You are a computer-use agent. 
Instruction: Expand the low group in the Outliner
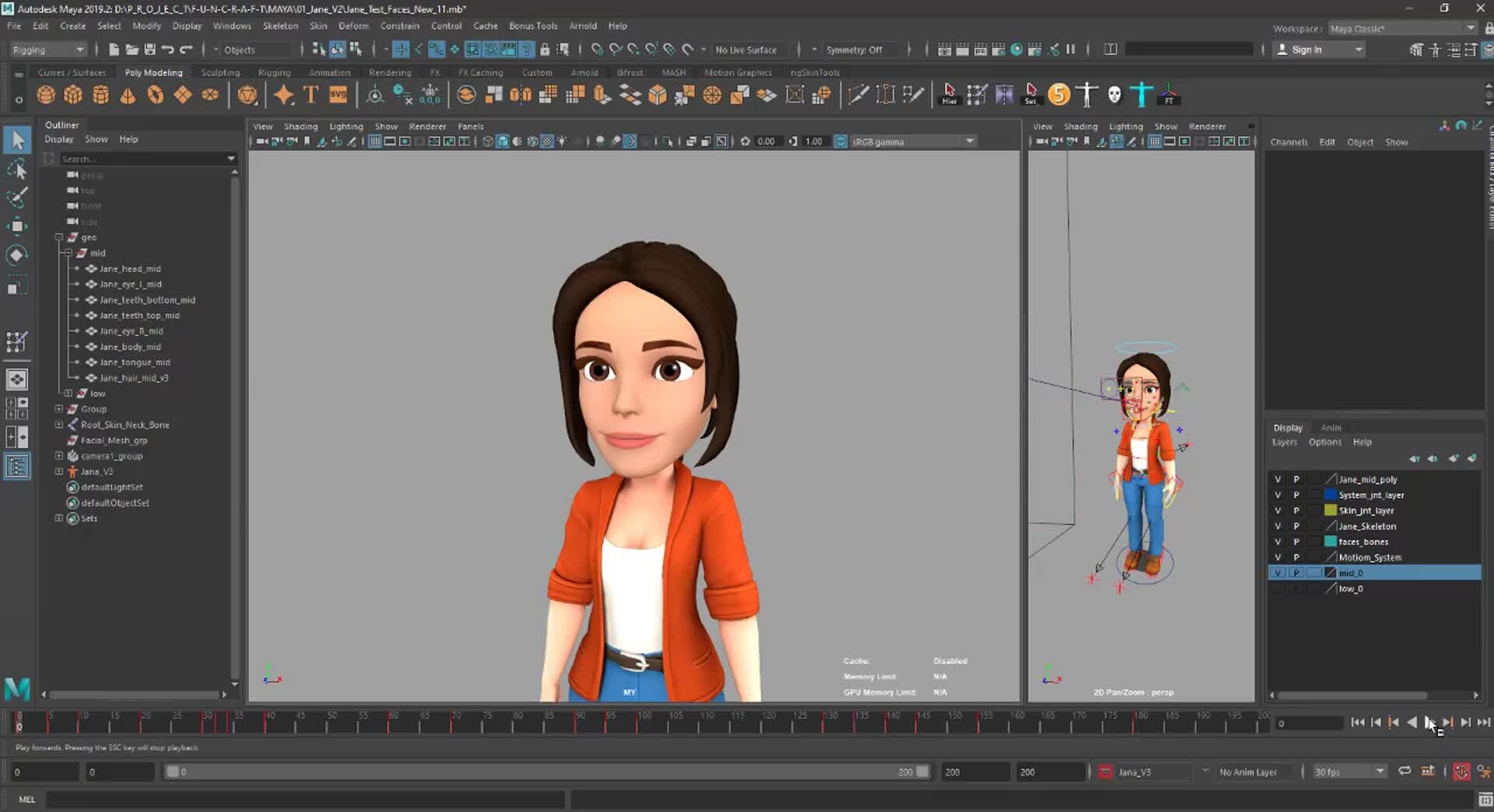click(x=68, y=393)
